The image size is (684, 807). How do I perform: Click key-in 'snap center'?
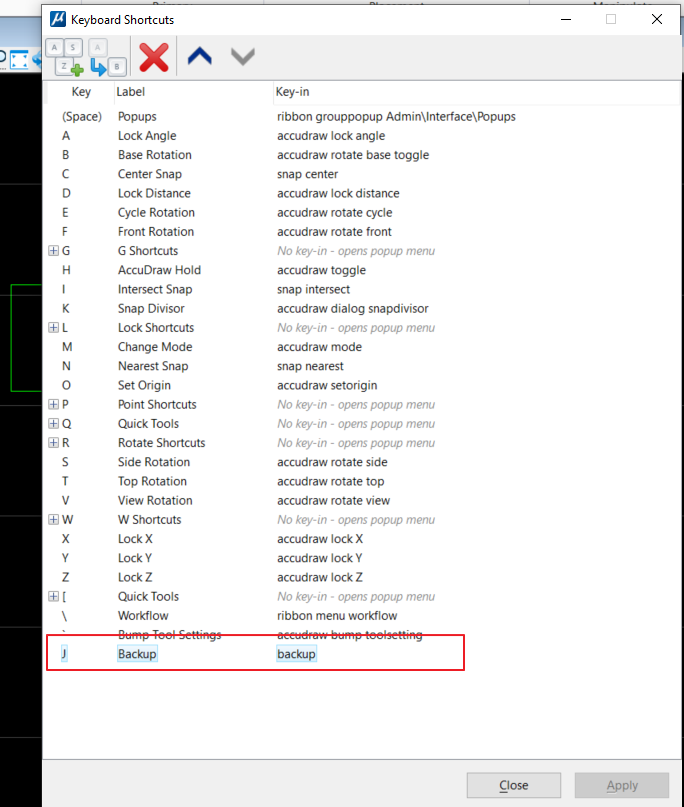tap(307, 174)
